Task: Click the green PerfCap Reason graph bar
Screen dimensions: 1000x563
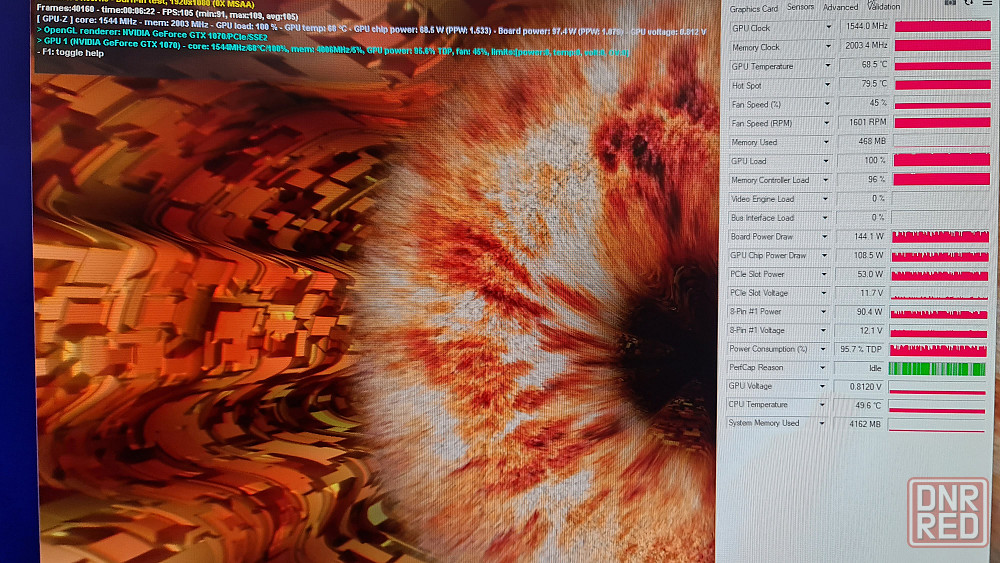Action: tap(937, 368)
